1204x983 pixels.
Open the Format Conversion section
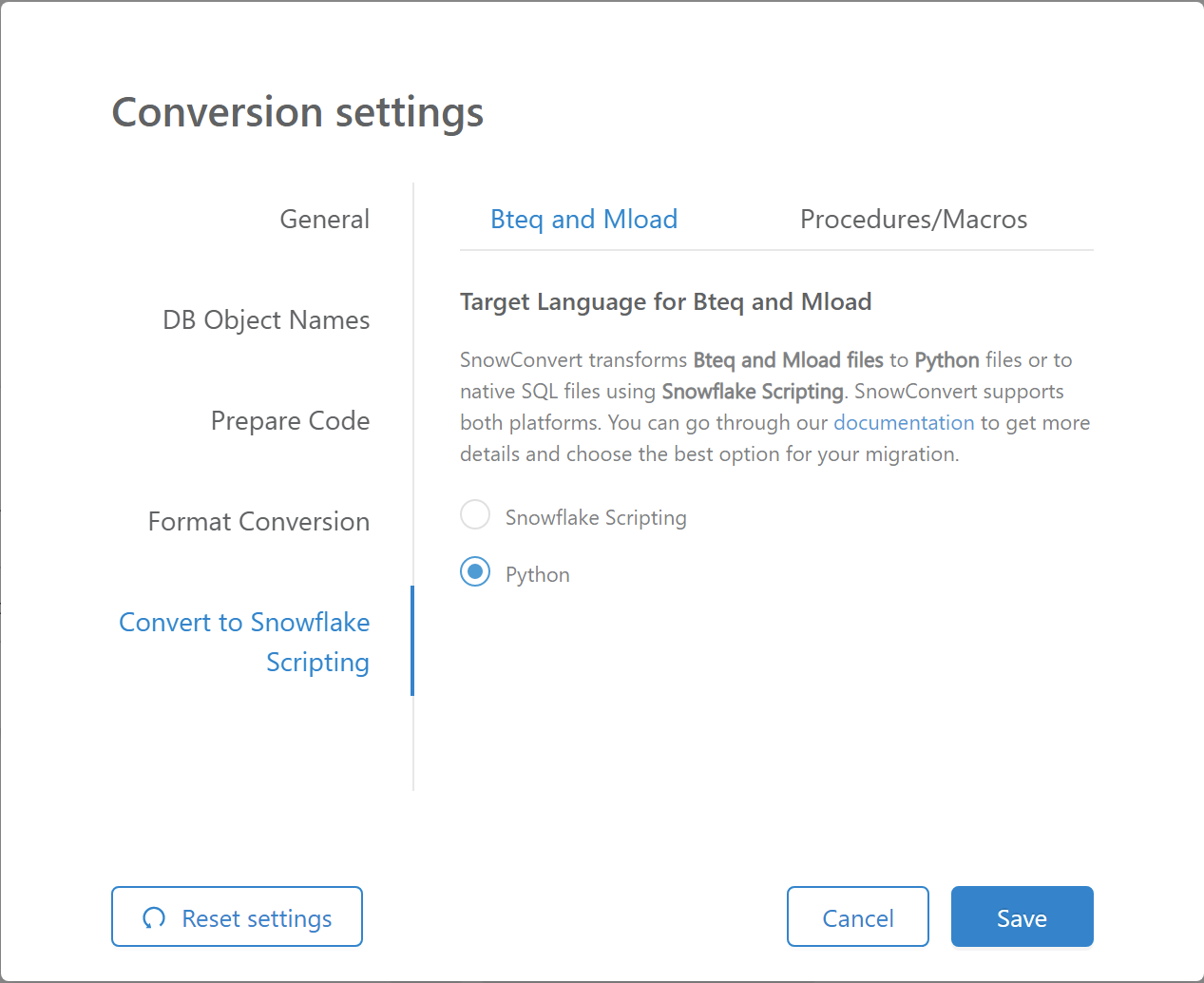tap(258, 522)
